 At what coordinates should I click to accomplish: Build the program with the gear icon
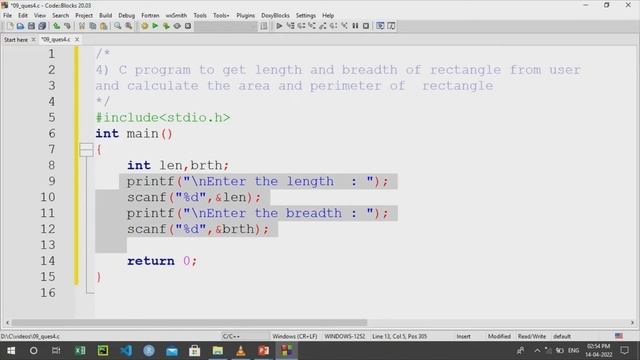click(144, 26)
